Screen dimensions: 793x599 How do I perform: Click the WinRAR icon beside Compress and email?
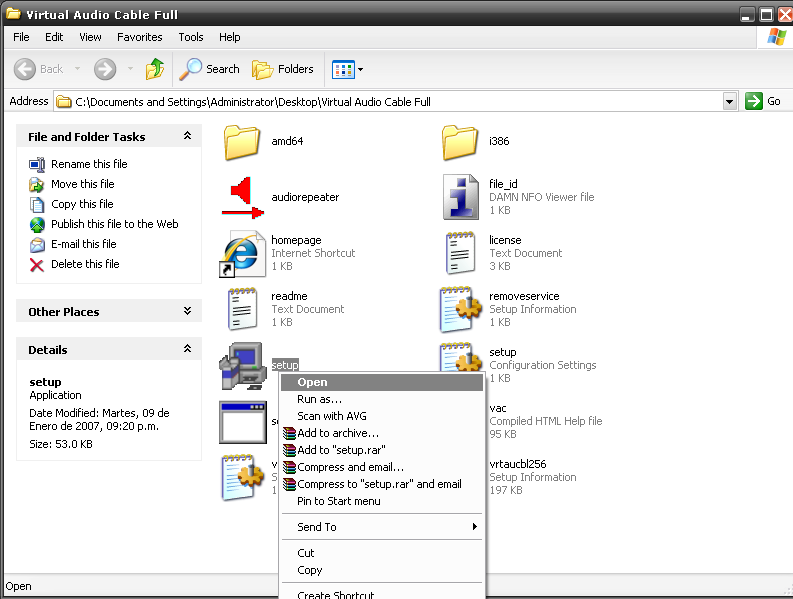(x=289, y=467)
